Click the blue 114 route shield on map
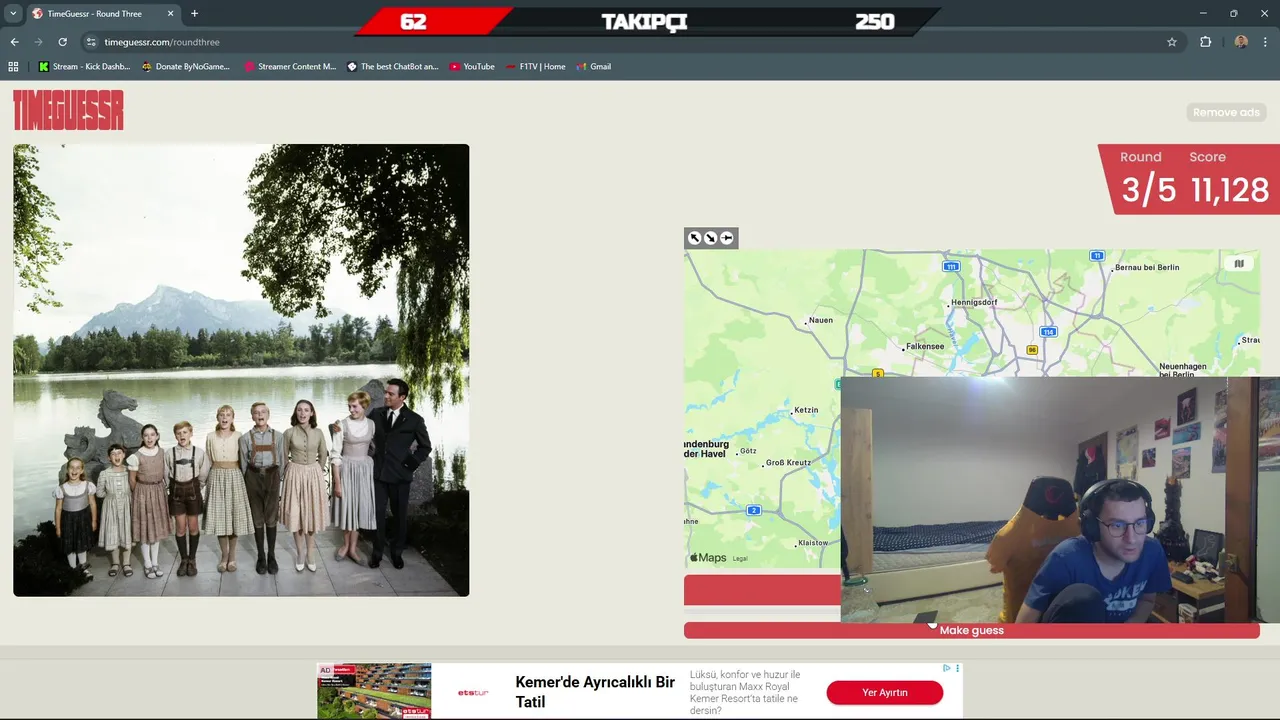The width and height of the screenshot is (1280, 720). point(1048,331)
